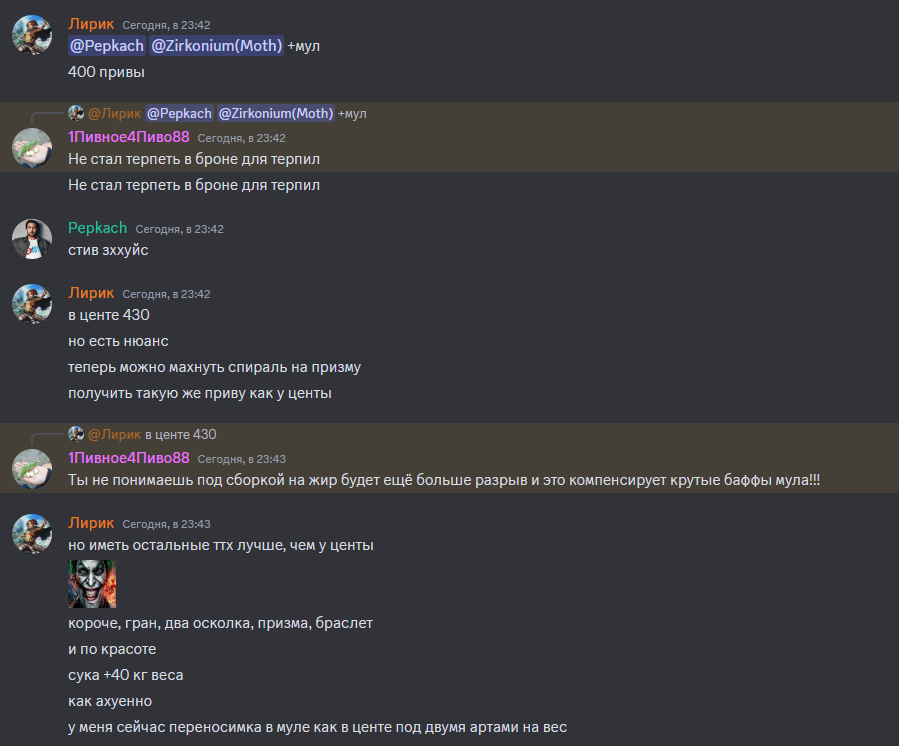899x746 pixels.
Task: Open 1Пивное4Пиво88's avatar at 23:43
Action: [x=32, y=469]
